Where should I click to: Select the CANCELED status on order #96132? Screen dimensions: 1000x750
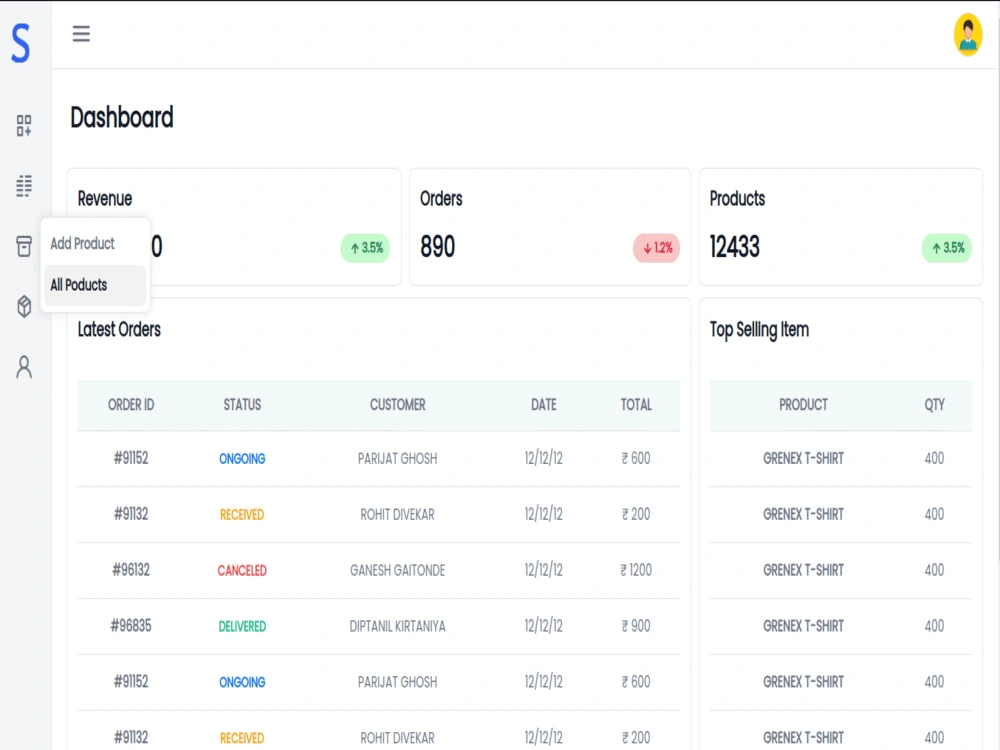pyautogui.click(x=241, y=570)
